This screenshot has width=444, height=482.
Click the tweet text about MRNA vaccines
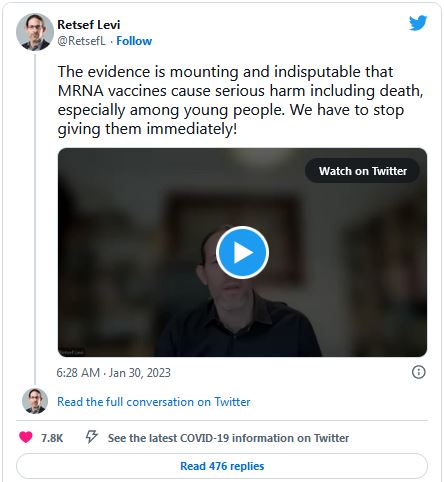[241, 100]
